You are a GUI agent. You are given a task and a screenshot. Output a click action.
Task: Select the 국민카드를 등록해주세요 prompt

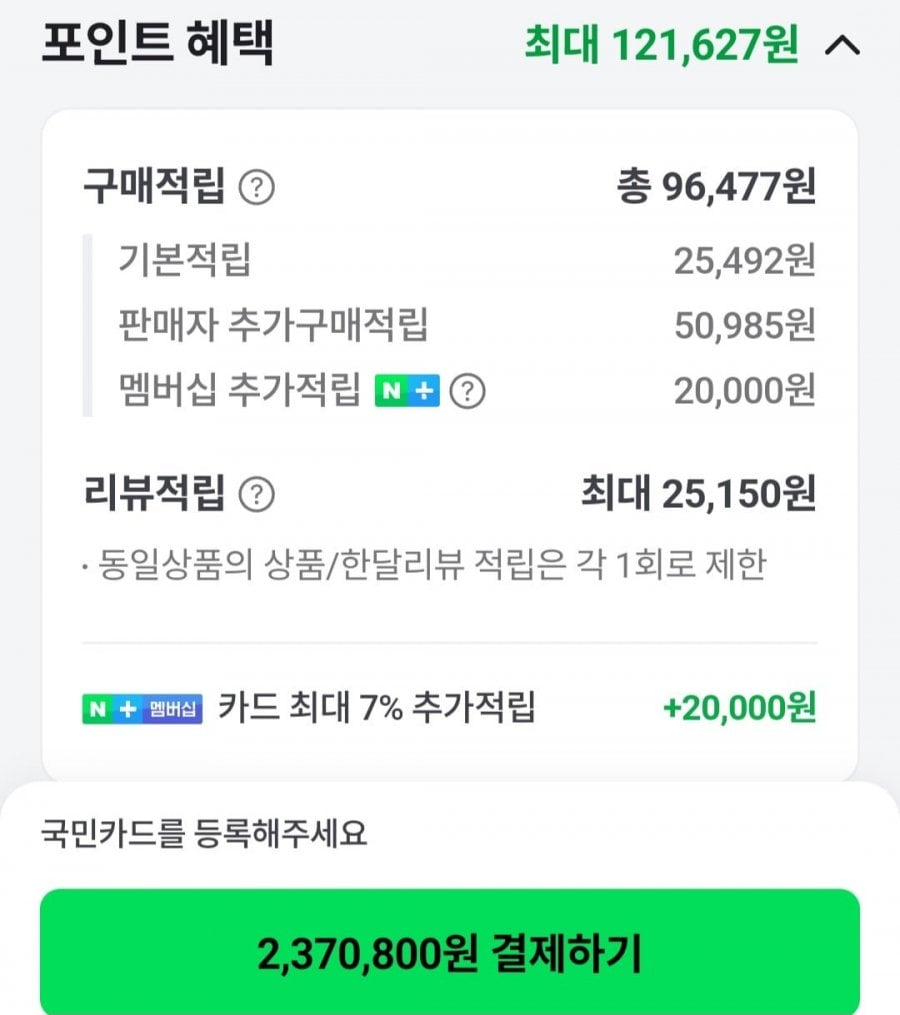(204, 833)
